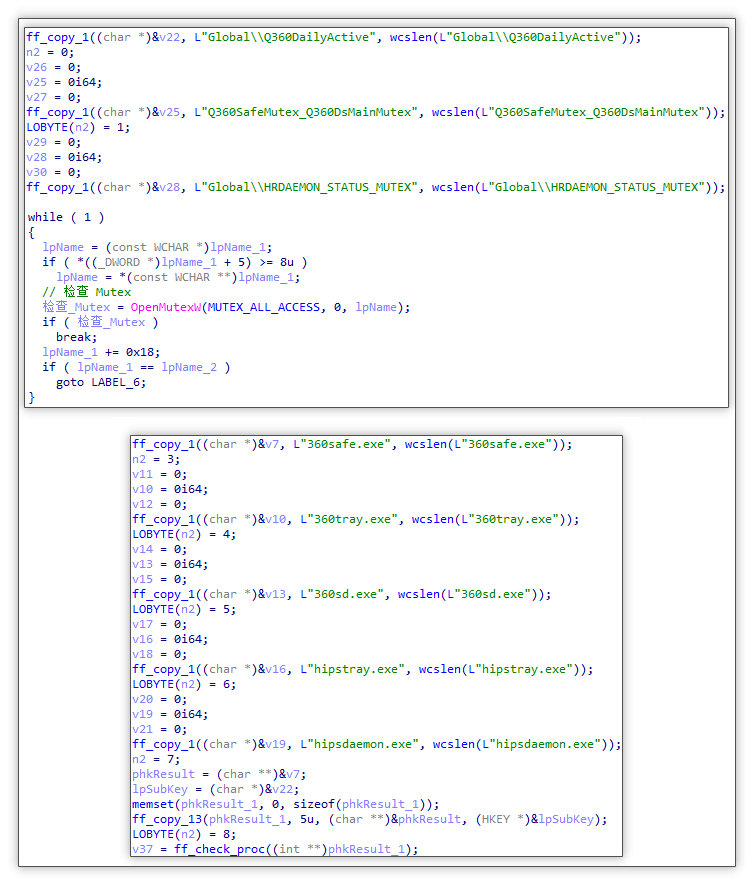Select the ff_copy_13 call line
The image size is (754, 885).
370,820
